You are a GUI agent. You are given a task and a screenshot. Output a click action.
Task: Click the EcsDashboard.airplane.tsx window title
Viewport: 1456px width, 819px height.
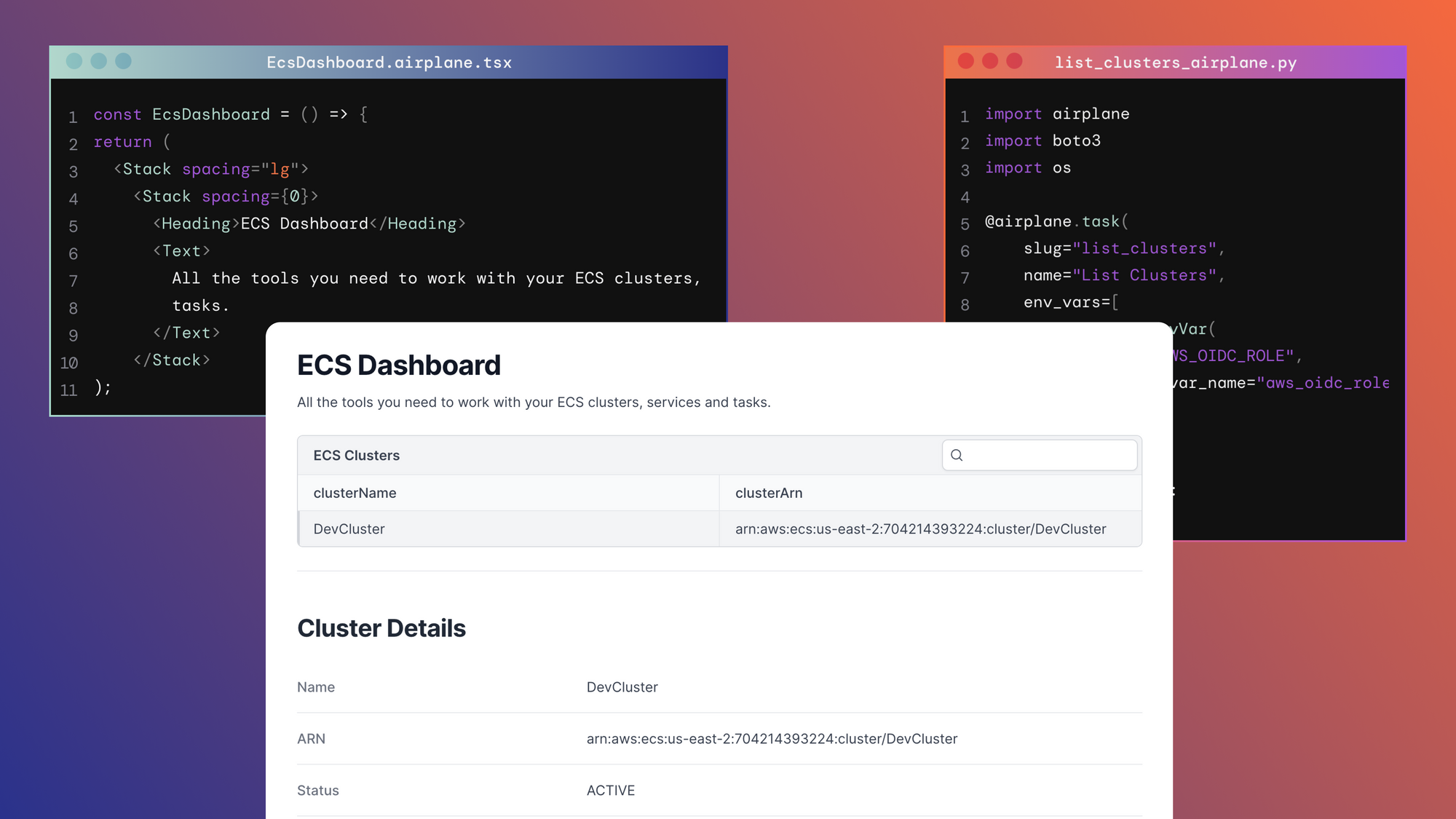389,63
